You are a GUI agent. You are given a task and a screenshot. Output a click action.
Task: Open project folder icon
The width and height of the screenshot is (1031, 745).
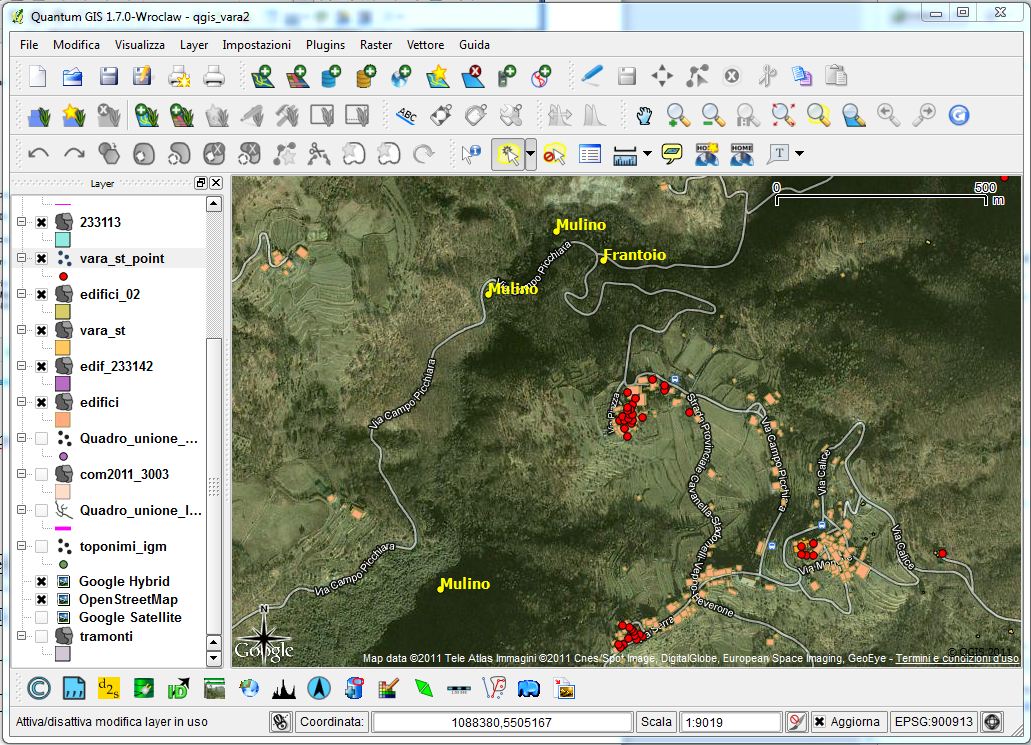point(72,76)
